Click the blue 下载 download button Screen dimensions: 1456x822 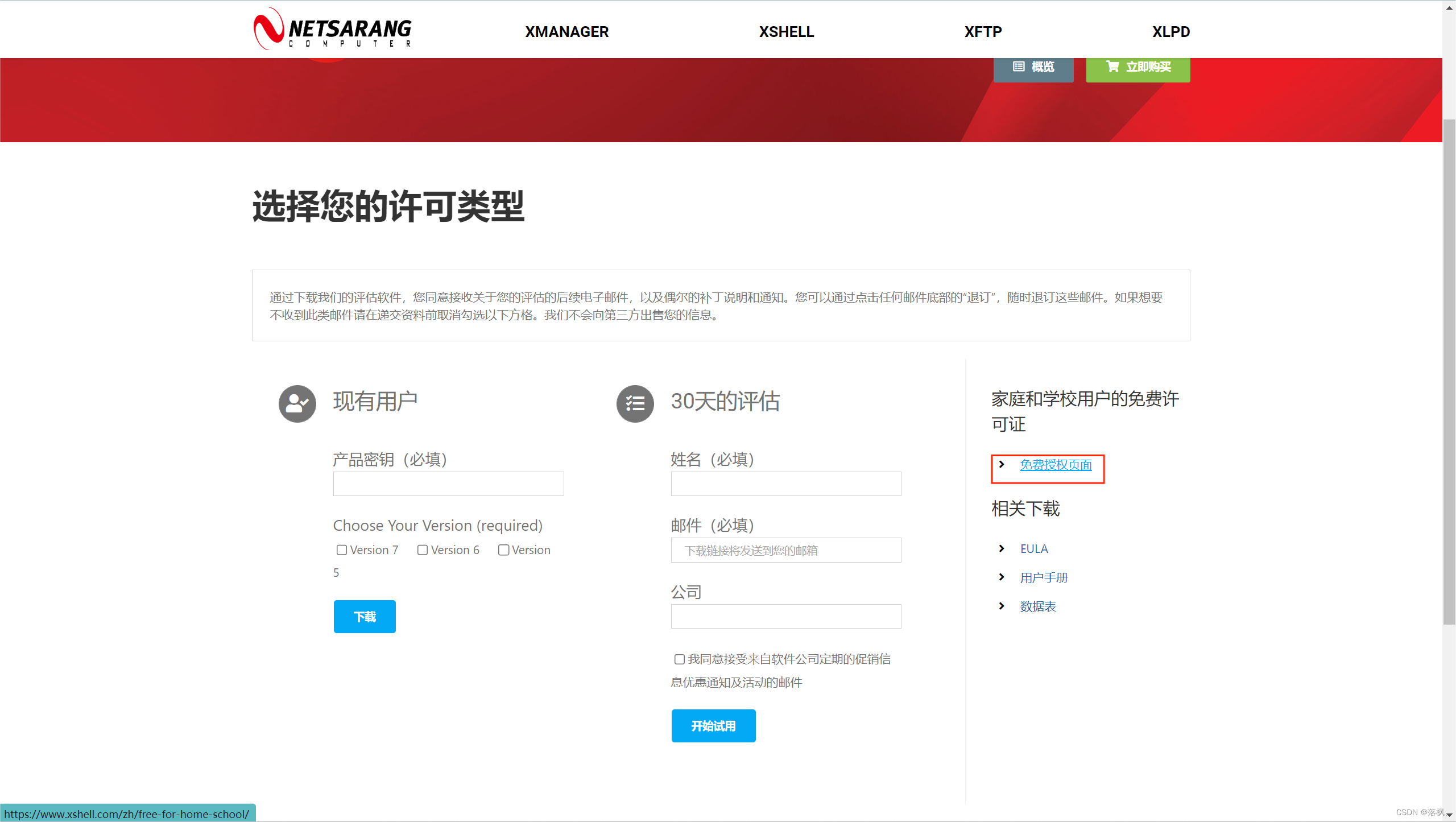(x=365, y=617)
